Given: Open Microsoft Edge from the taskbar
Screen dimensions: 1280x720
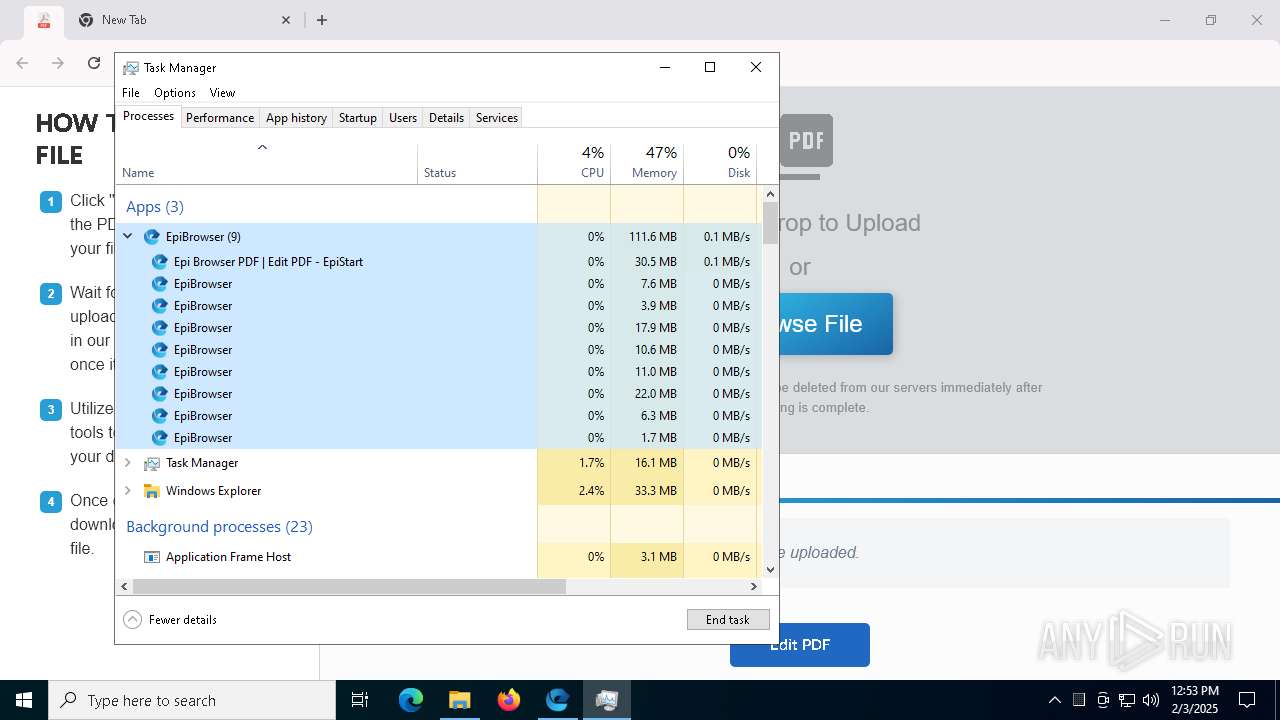Looking at the screenshot, I should 411,700.
